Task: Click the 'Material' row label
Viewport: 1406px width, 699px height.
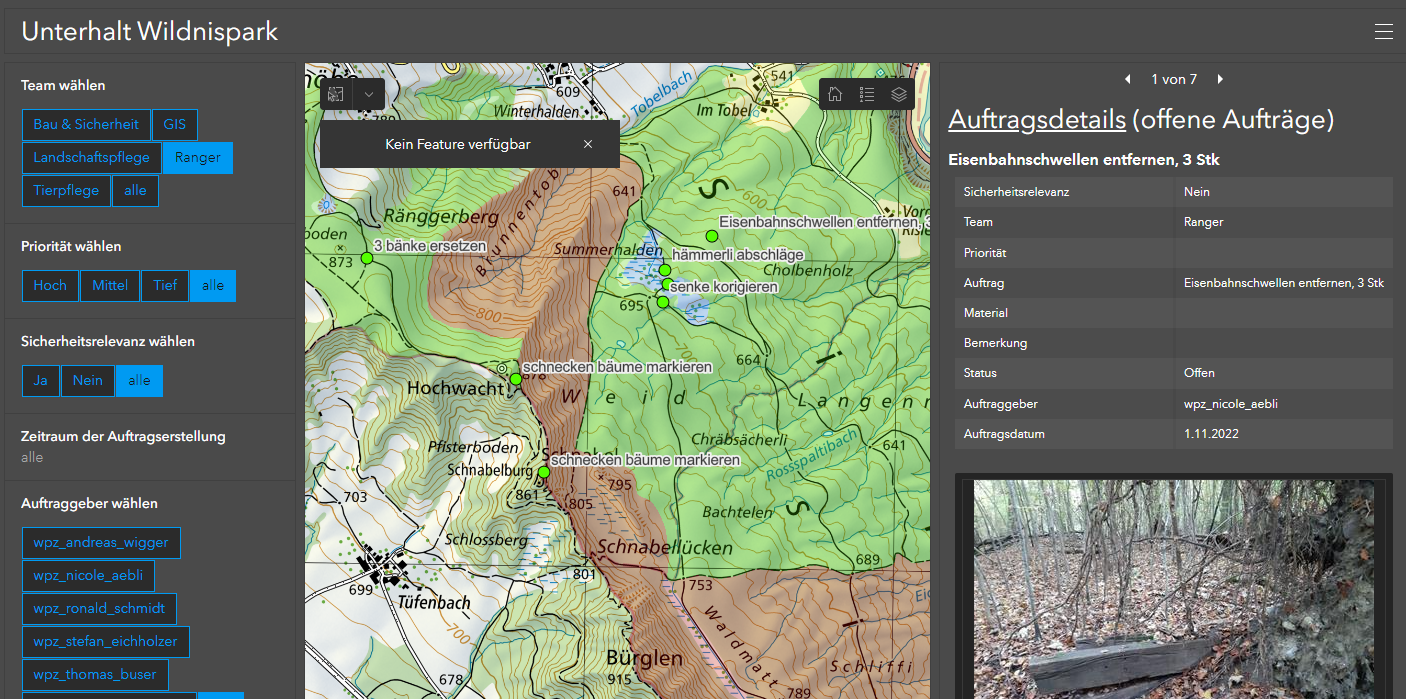Action: pyautogui.click(x=986, y=313)
